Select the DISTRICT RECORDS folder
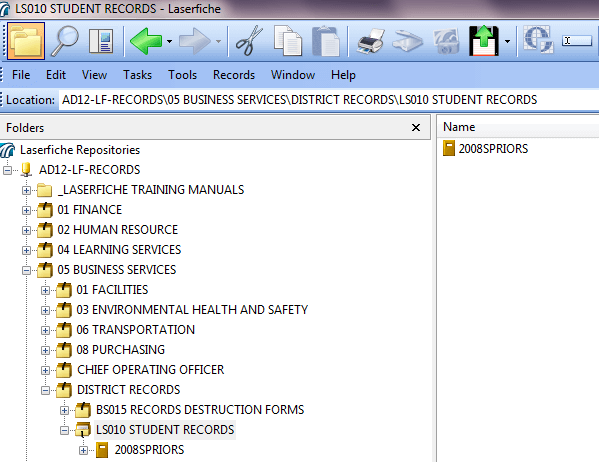This screenshot has height=462, width=599. pos(128,390)
